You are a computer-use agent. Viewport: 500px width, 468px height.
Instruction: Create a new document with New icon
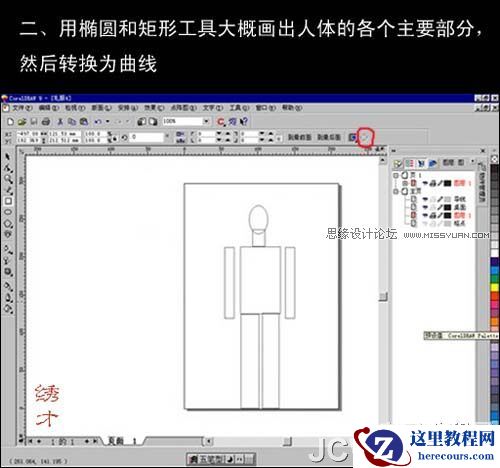click(10, 122)
